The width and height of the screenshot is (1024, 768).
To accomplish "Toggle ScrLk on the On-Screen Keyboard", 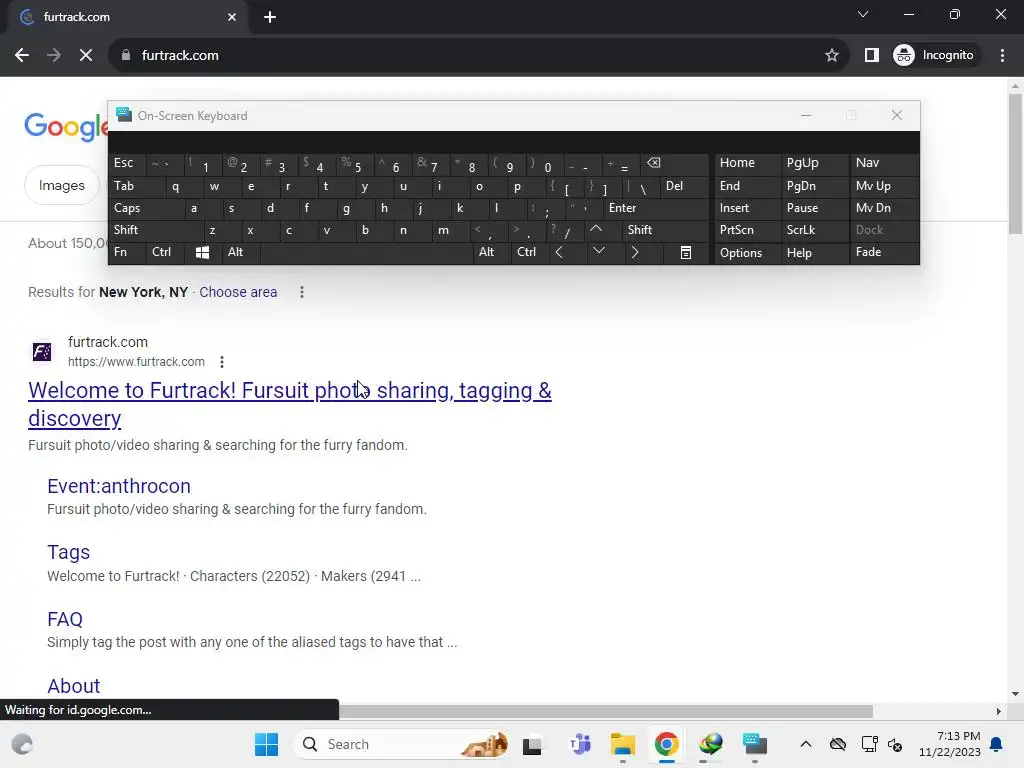I will point(814,230).
